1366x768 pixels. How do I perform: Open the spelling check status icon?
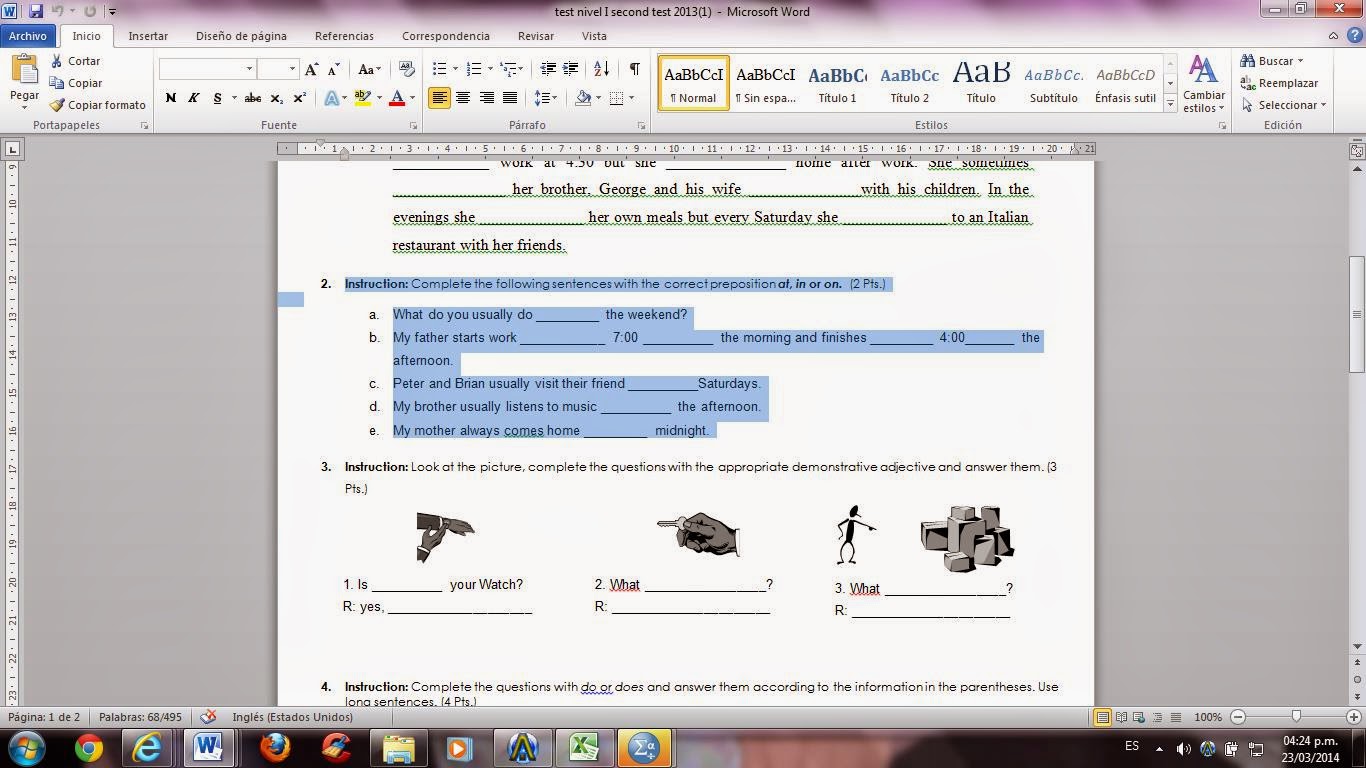coord(208,717)
